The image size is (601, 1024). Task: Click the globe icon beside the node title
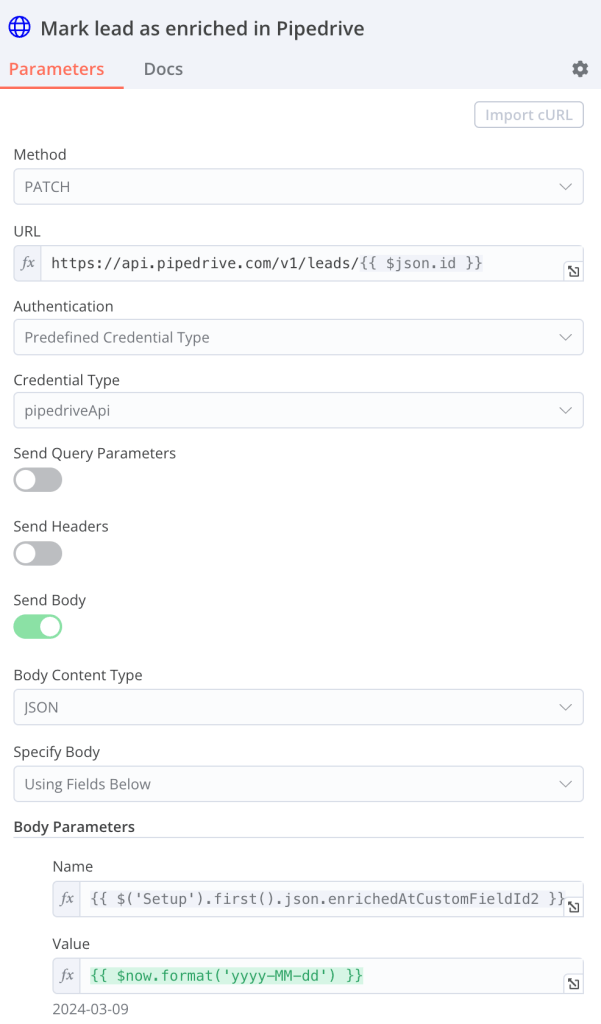tap(20, 28)
